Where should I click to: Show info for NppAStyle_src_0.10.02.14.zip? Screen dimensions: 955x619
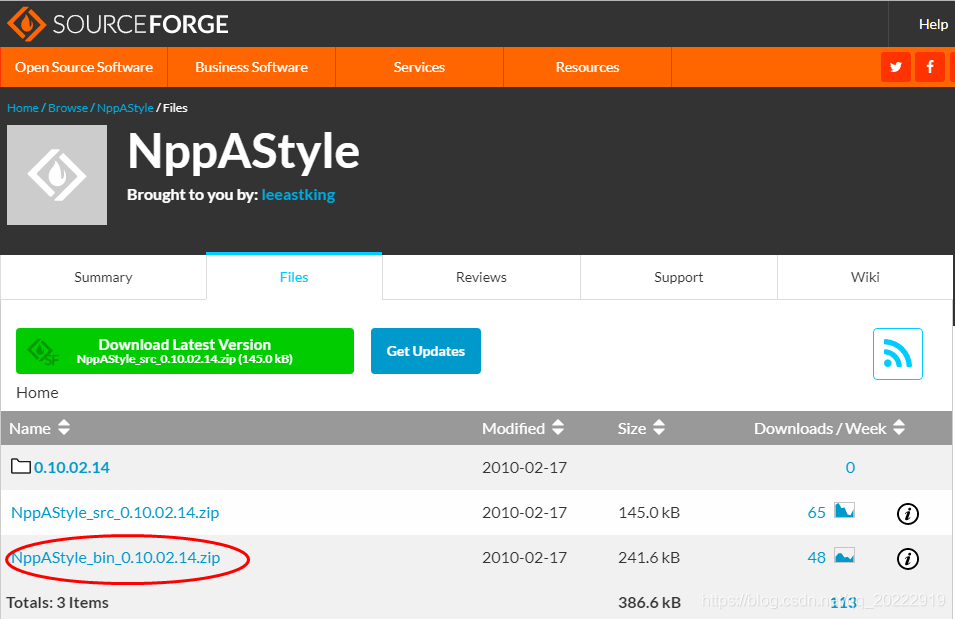907,514
